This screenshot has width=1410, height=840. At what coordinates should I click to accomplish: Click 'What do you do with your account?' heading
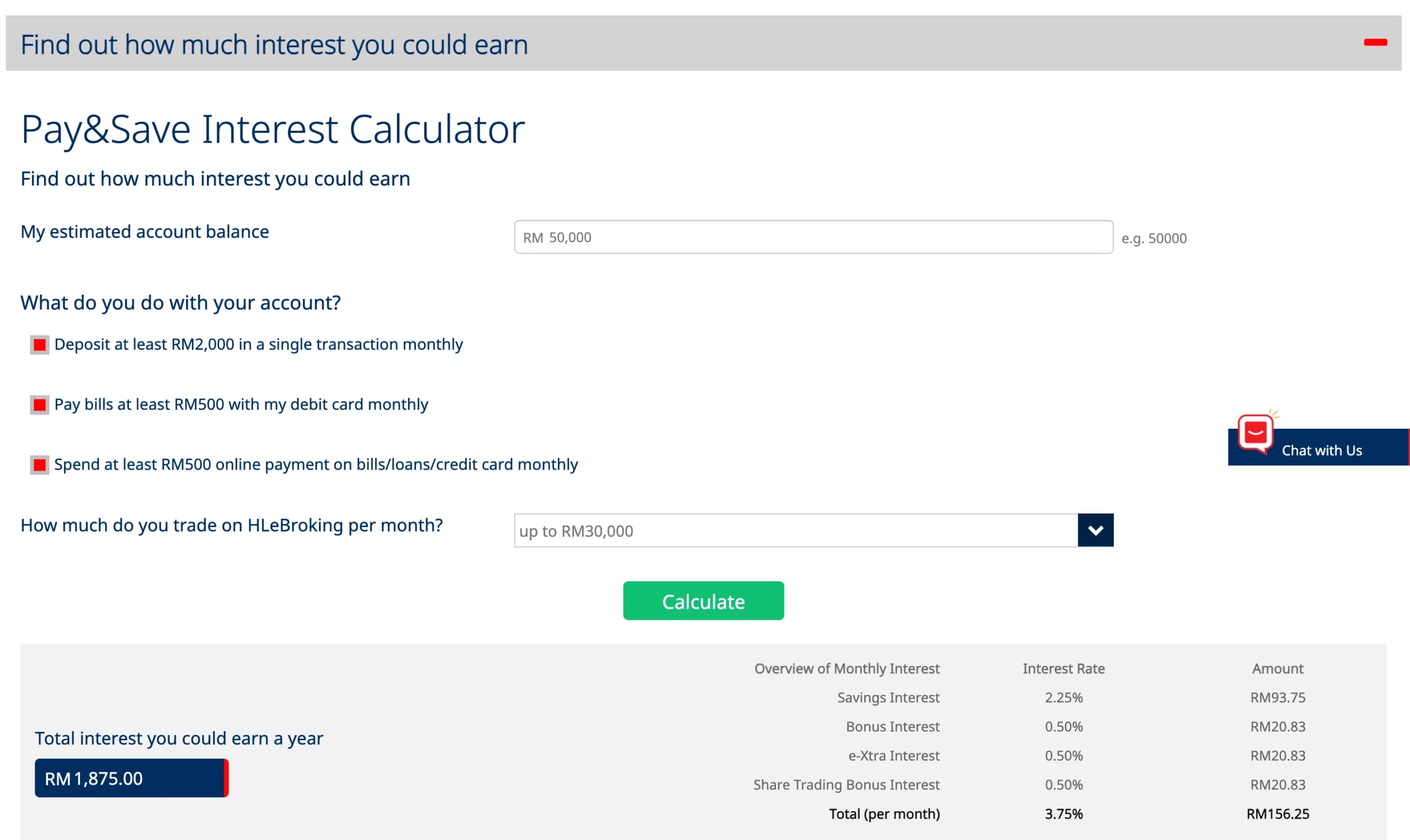[181, 303]
